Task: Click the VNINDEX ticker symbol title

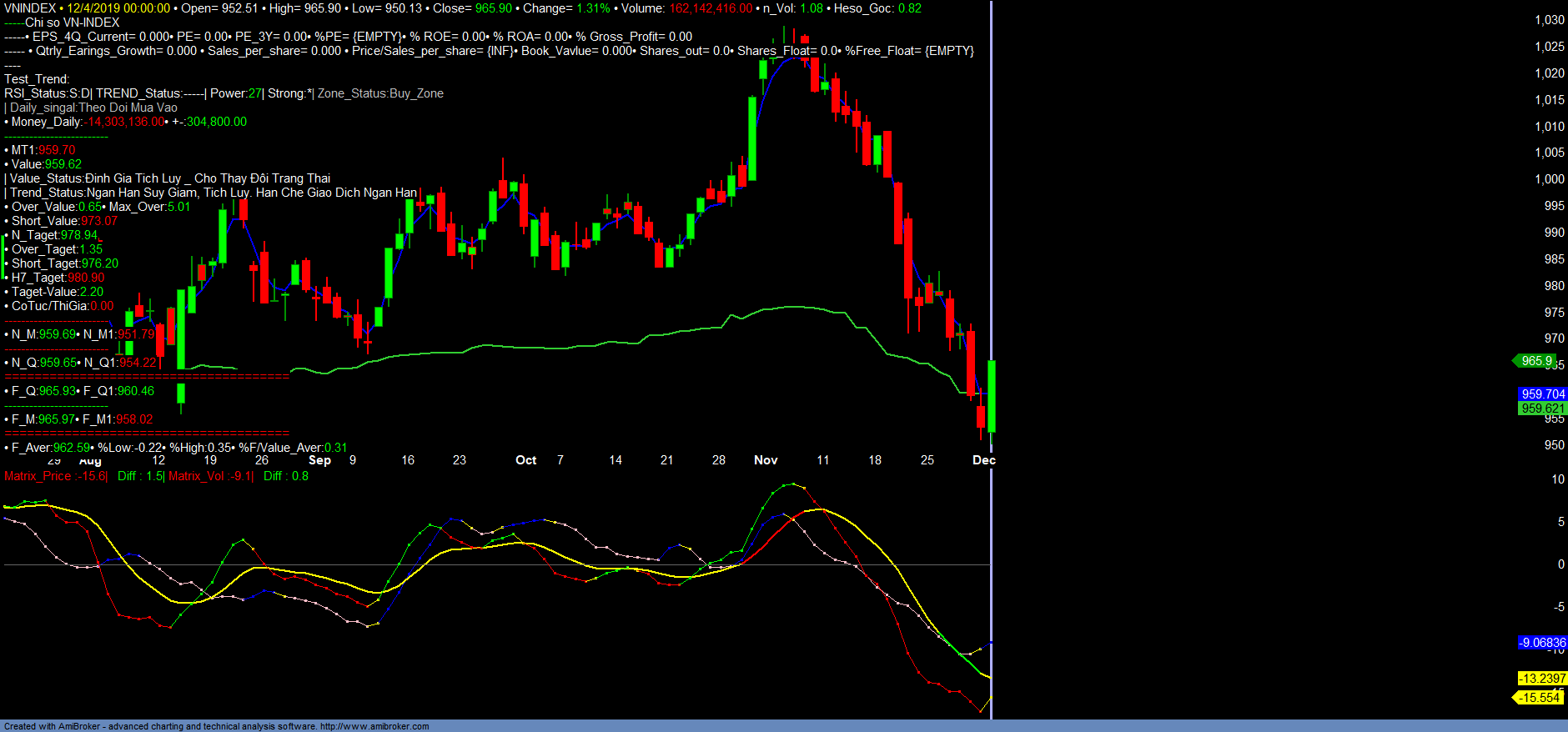Action: (x=30, y=8)
